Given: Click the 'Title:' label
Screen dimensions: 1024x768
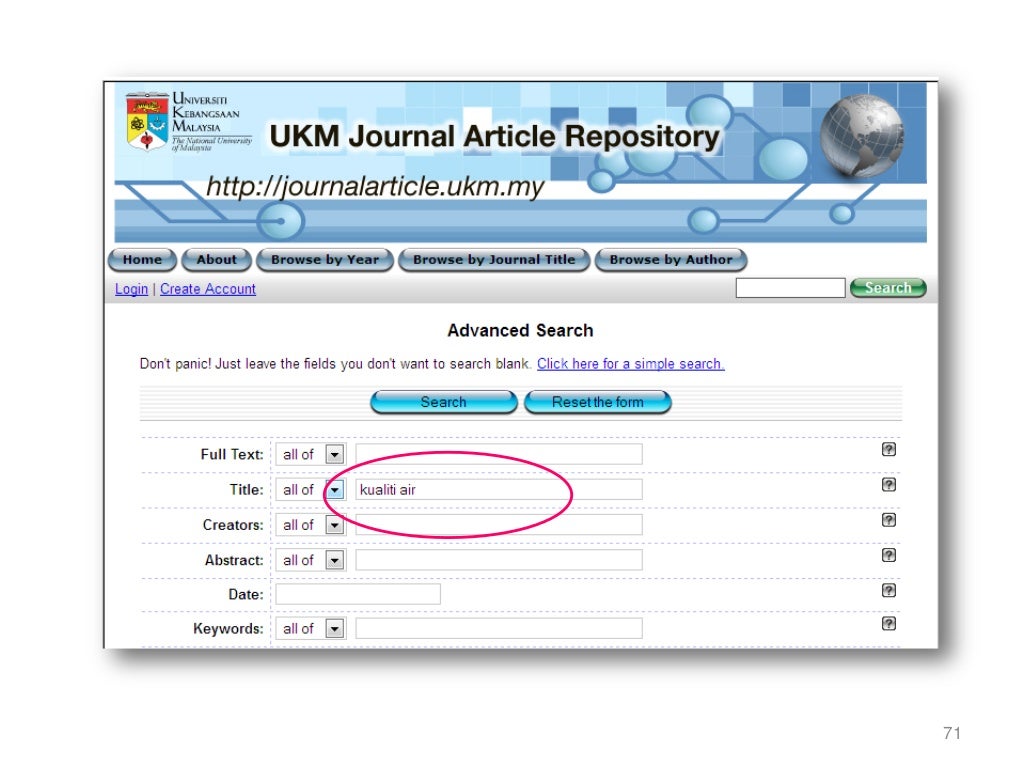Looking at the screenshot, I should tap(246, 490).
